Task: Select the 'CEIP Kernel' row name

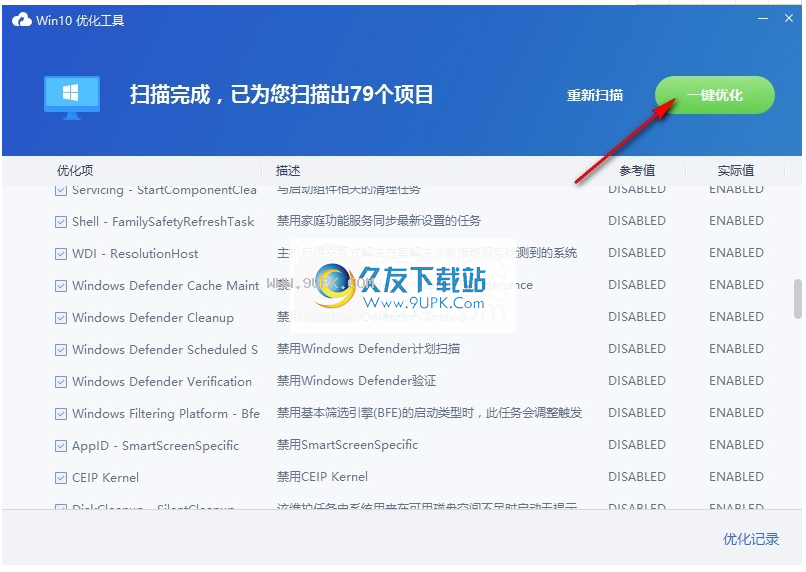Action: 105,477
